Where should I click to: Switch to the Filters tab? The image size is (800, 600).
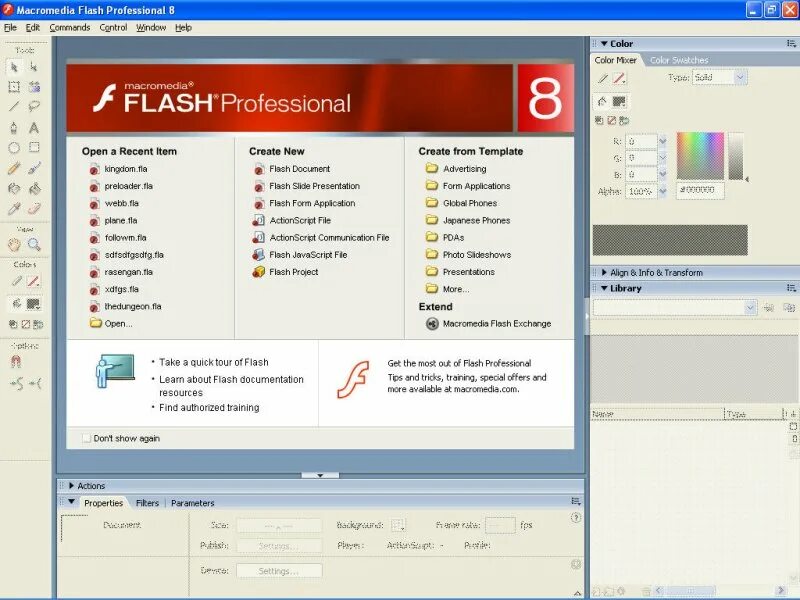click(147, 503)
